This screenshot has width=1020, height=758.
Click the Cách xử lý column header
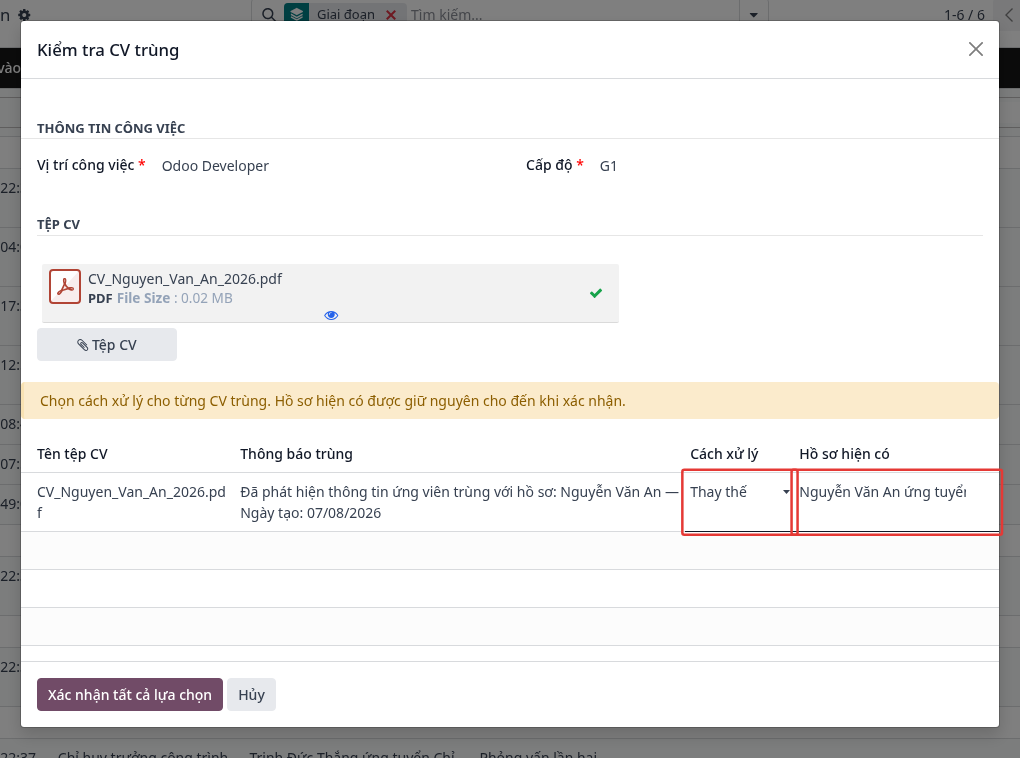[724, 454]
